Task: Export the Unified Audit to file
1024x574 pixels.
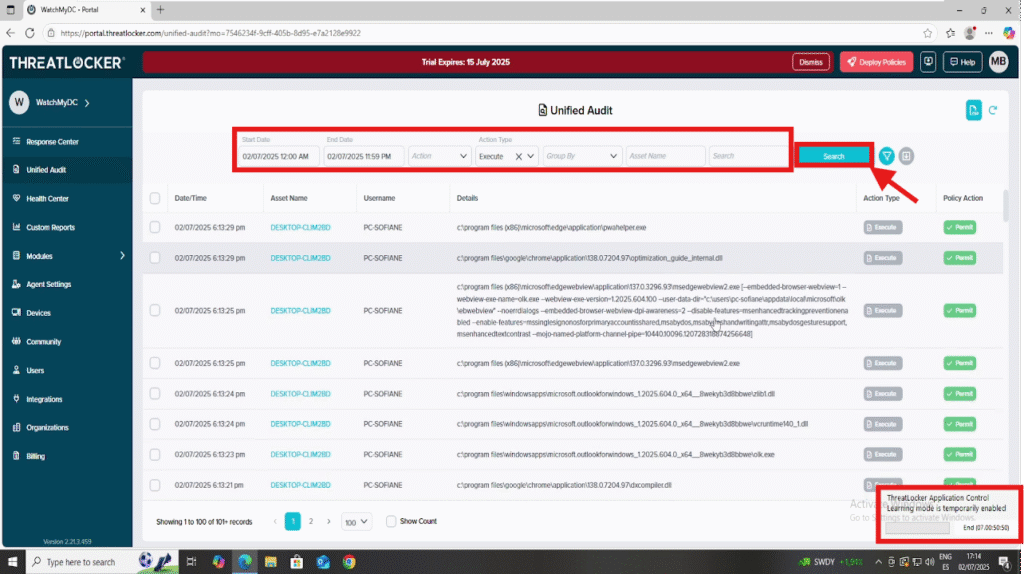Action: 973,110
